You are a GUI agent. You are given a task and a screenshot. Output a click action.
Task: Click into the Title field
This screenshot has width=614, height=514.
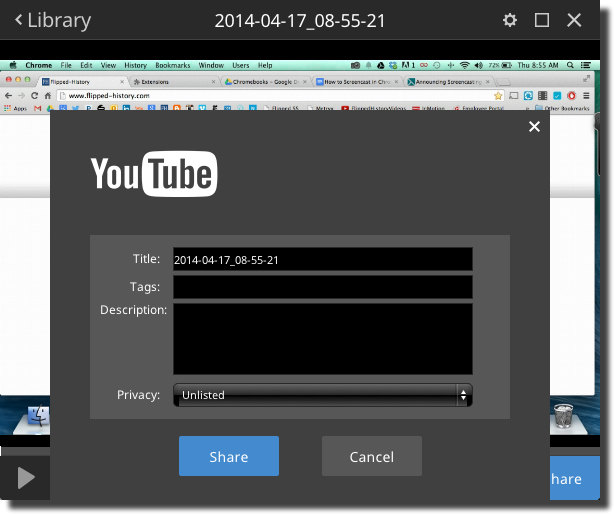tap(323, 260)
